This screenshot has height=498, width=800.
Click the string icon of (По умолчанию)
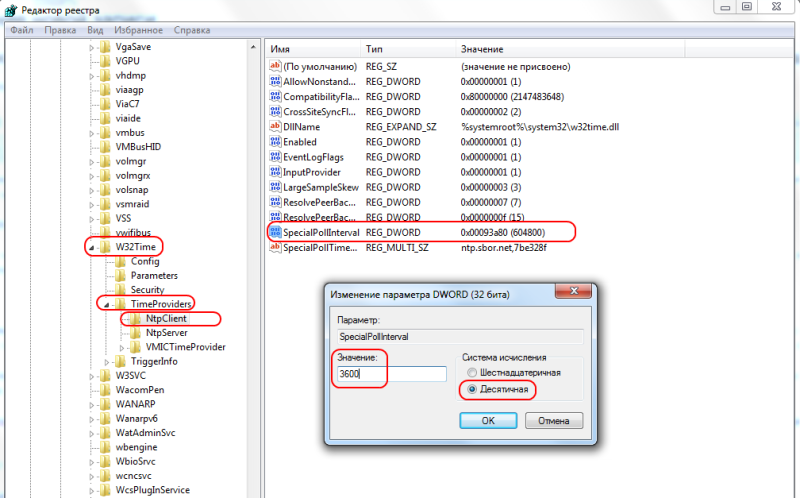tap(276, 66)
